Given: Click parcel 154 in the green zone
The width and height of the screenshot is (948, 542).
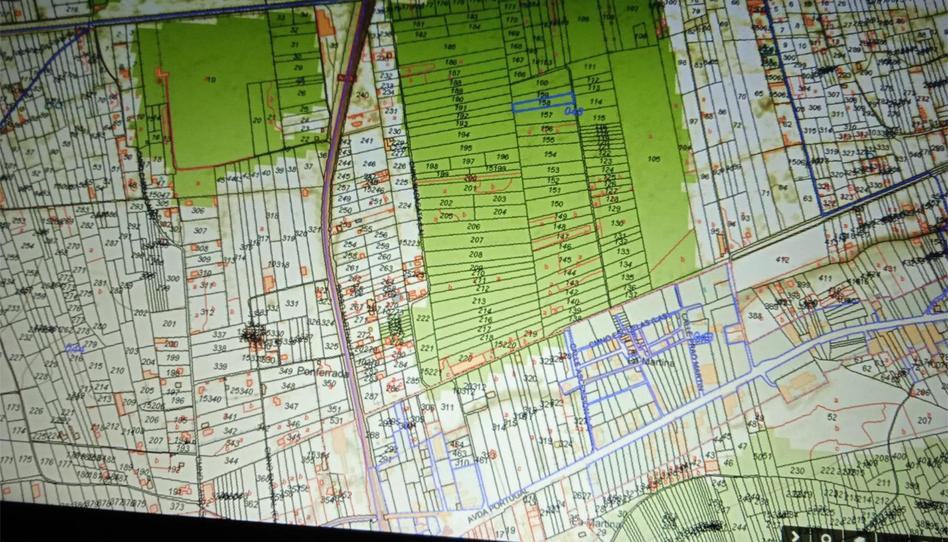Looking at the screenshot, I should pyautogui.click(x=550, y=154).
